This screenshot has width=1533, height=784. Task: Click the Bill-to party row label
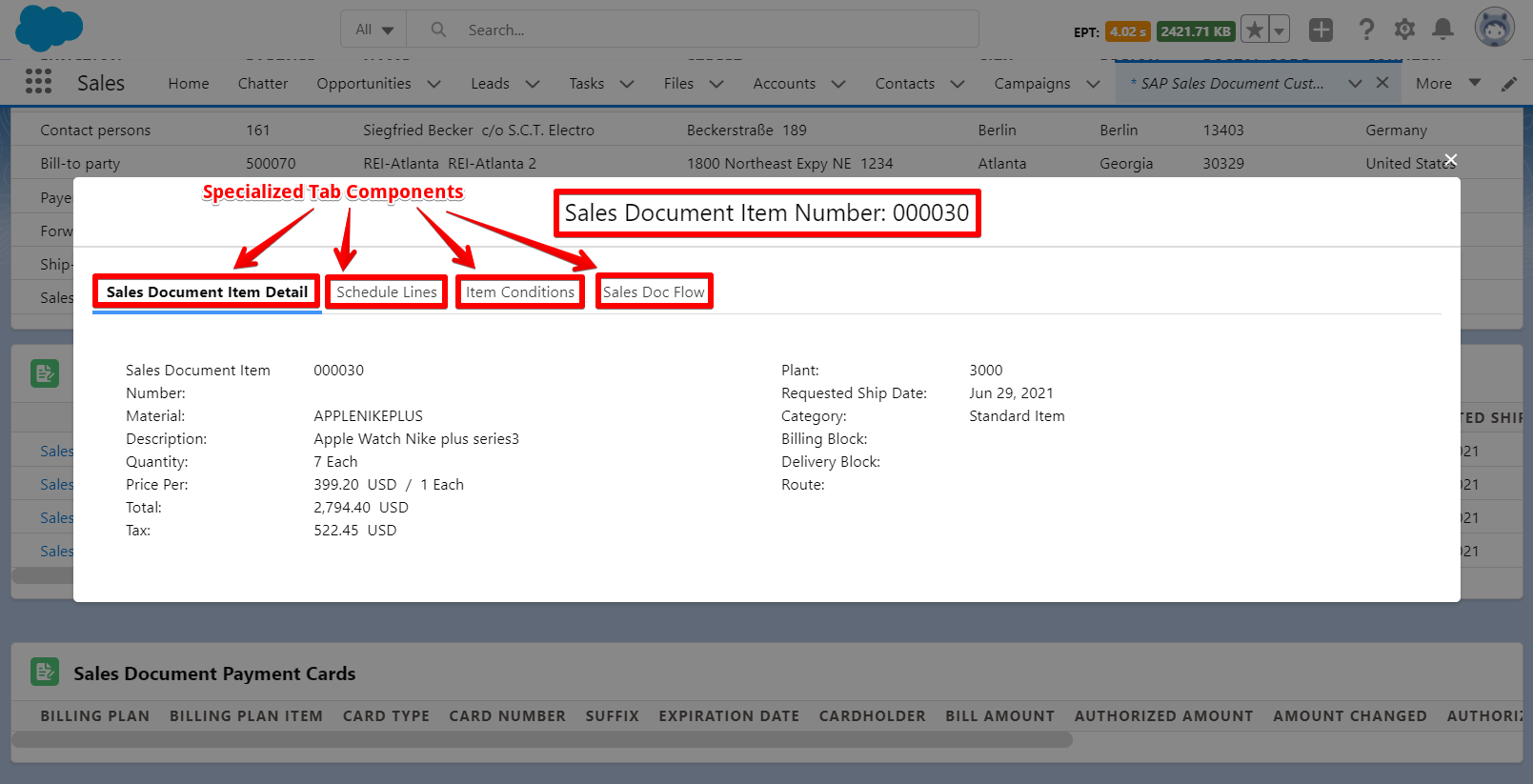click(80, 164)
